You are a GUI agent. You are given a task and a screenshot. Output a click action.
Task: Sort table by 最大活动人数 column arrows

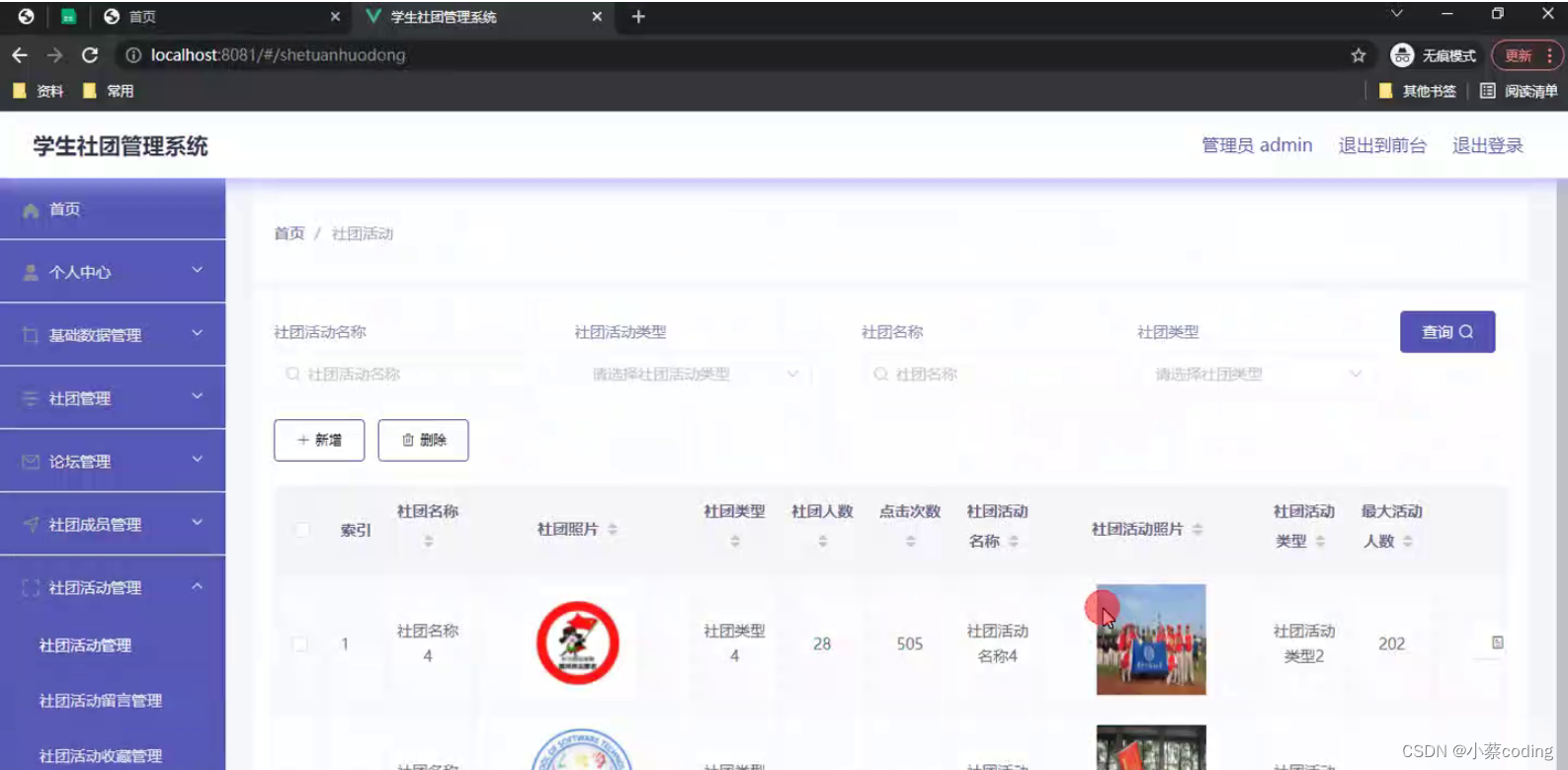(1408, 541)
